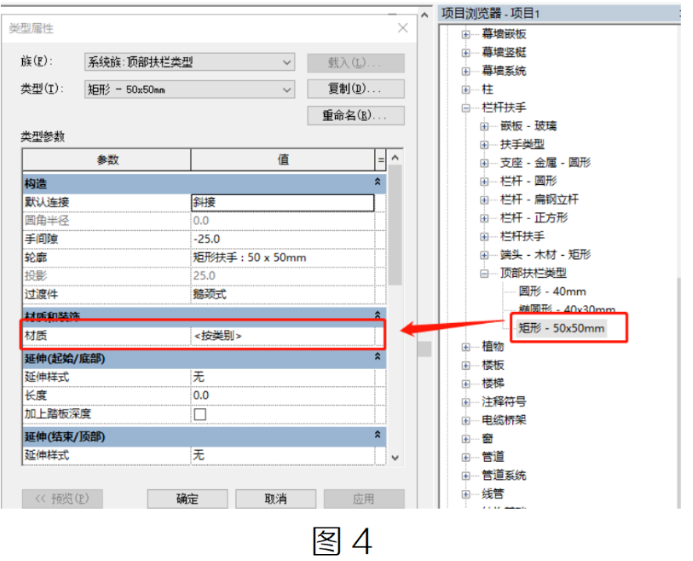
Task: Select the 顶部扶栏类型 tree label
Action: (533, 273)
